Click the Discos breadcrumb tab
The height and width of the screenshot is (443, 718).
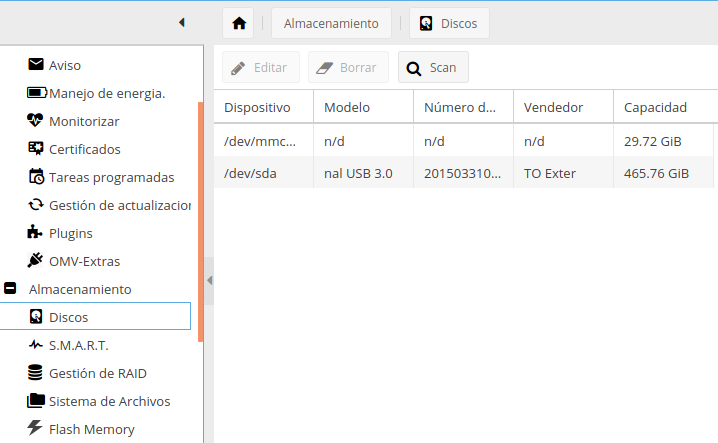(x=449, y=23)
